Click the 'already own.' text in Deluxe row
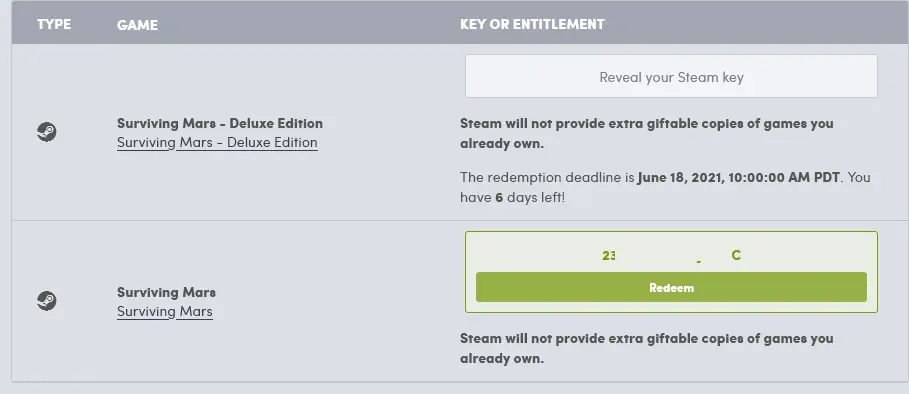Image resolution: width=909 pixels, height=394 pixels. tap(502, 144)
